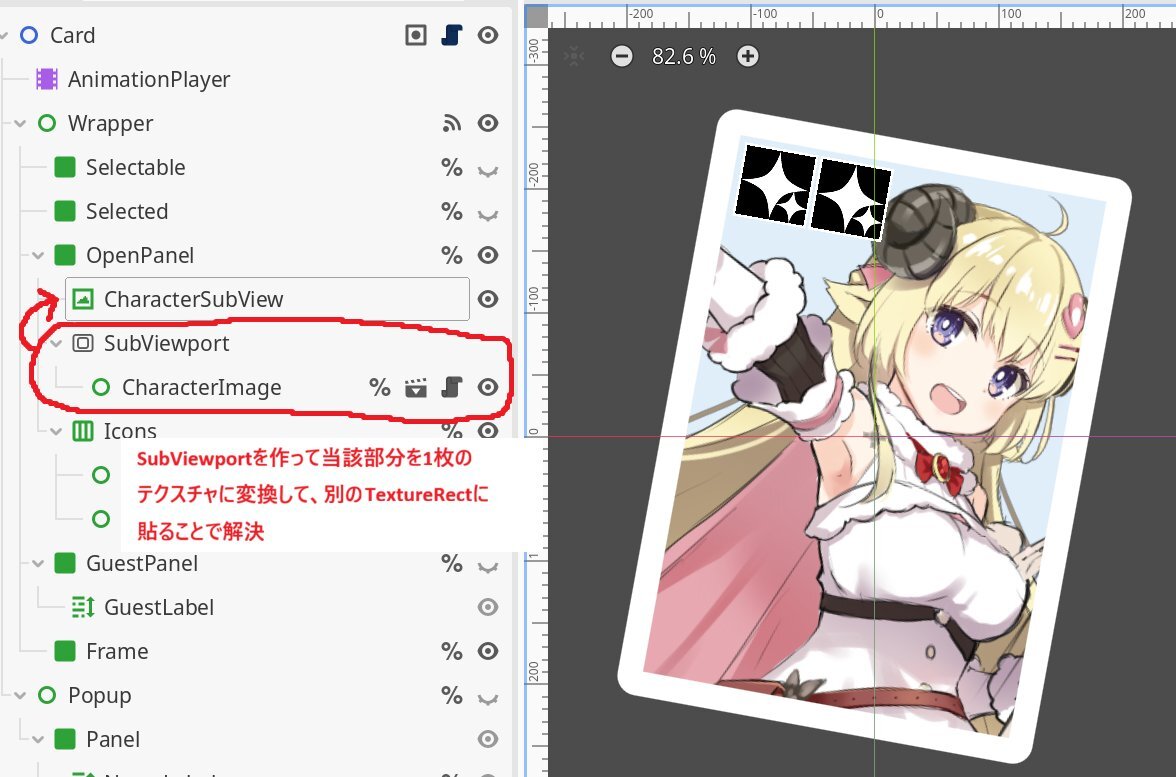Select the Popup node
The height and width of the screenshot is (777, 1176).
100,695
